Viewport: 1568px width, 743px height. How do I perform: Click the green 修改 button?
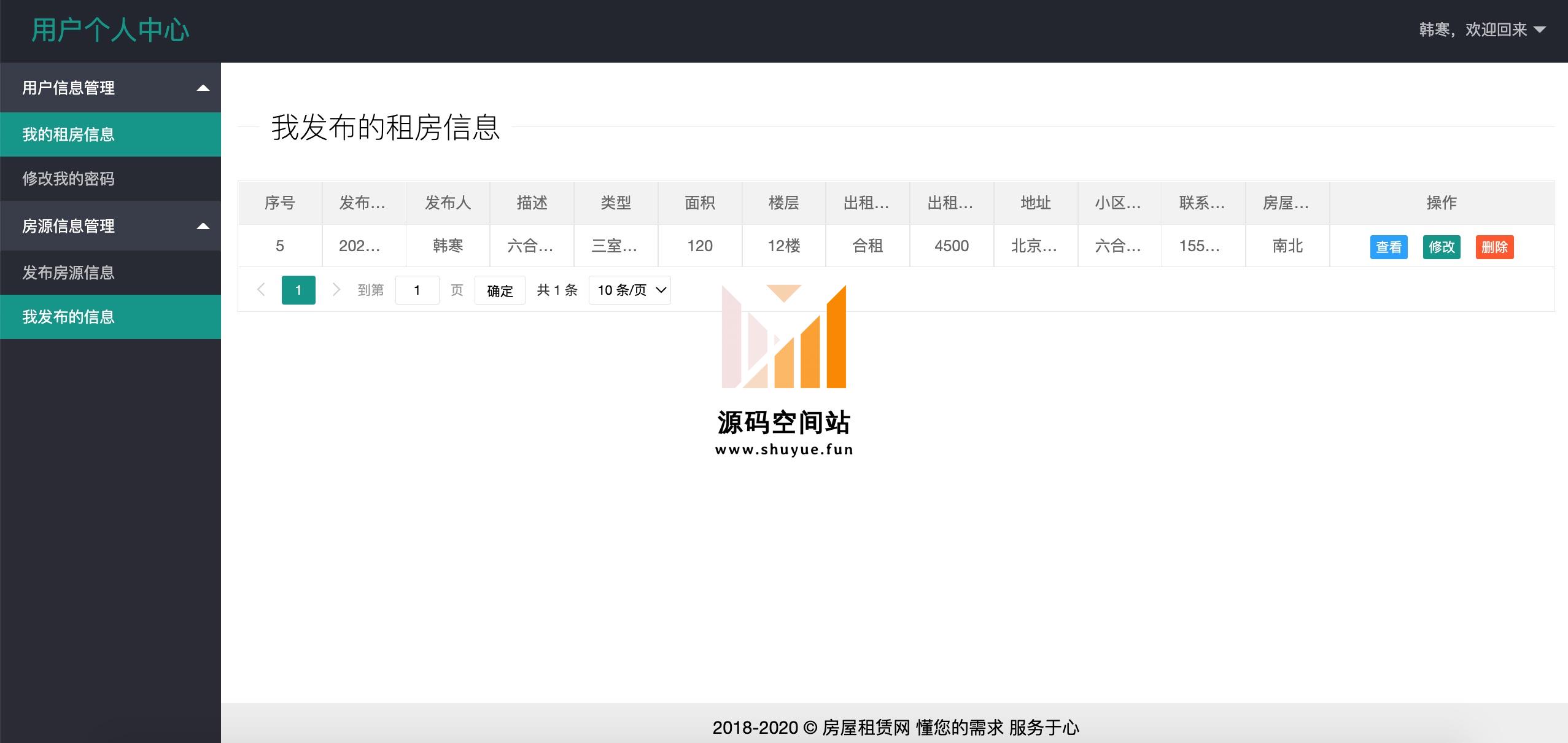pos(1442,247)
